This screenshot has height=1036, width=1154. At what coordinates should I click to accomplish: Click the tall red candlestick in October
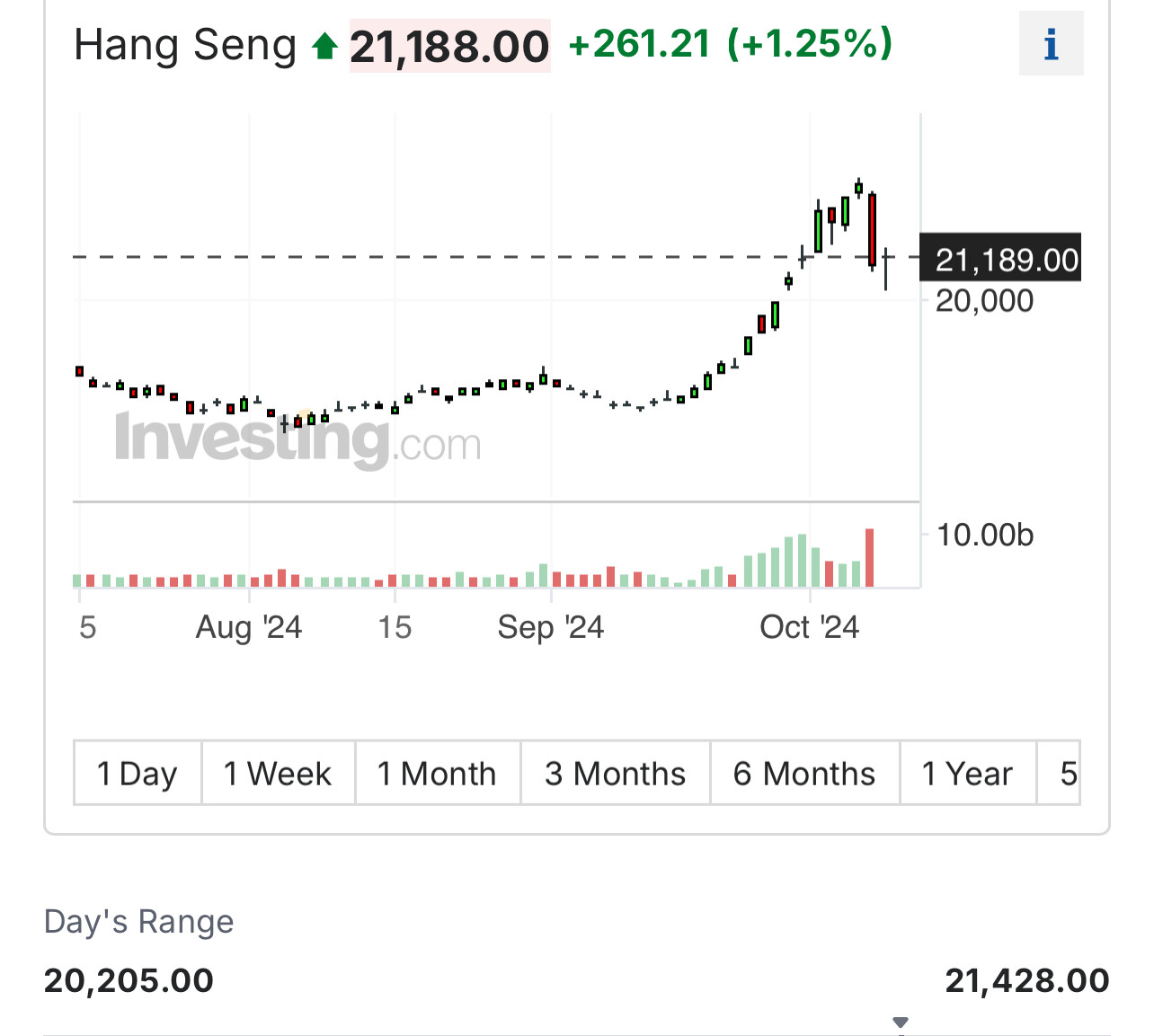(872, 229)
